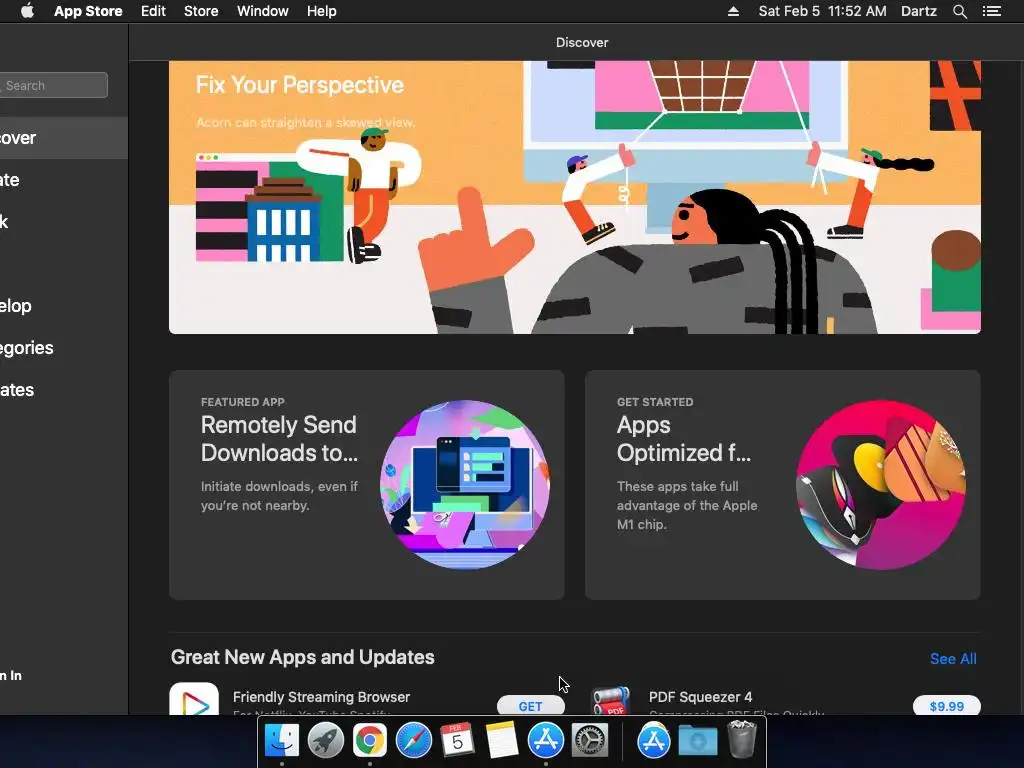Click See All for new apps
The image size is (1024, 768).
click(953, 659)
